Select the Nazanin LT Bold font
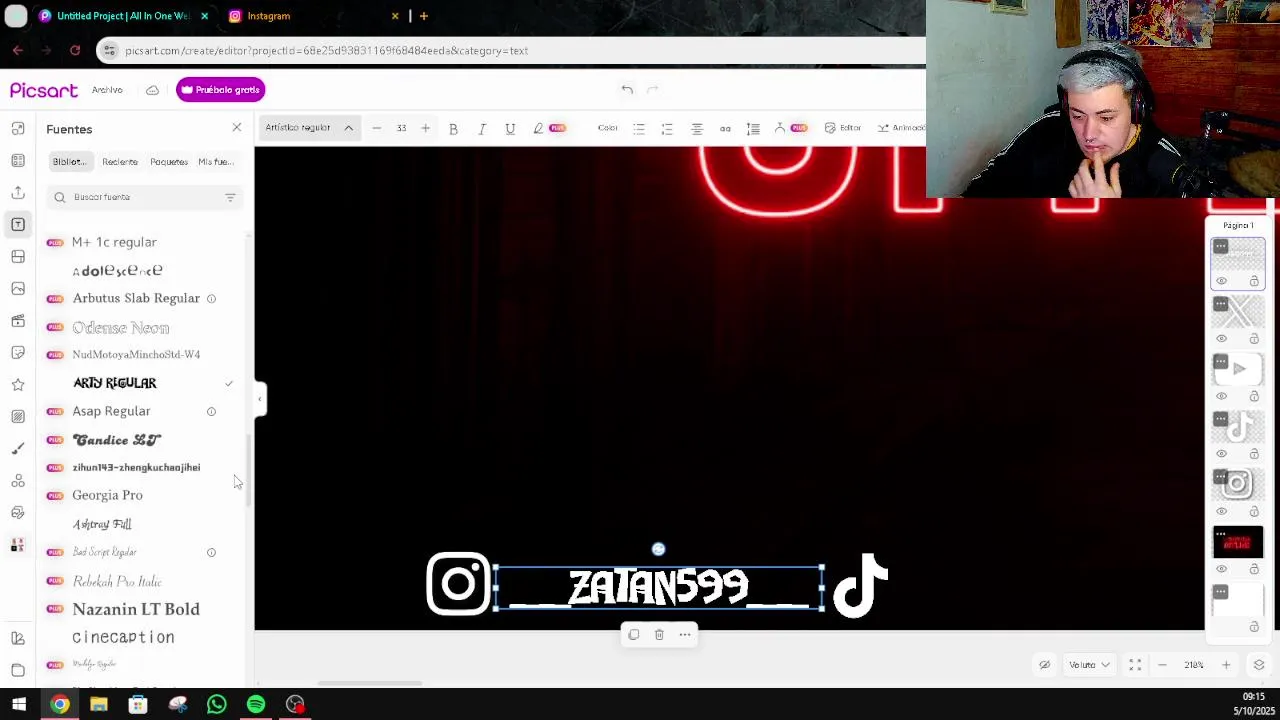Image resolution: width=1280 pixels, height=720 pixels. click(135, 609)
